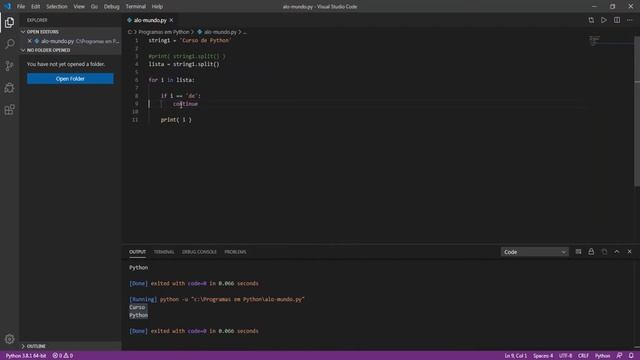Click the VS Code logo icon in title bar
The height and width of the screenshot is (360, 640).
(x=7, y=7)
